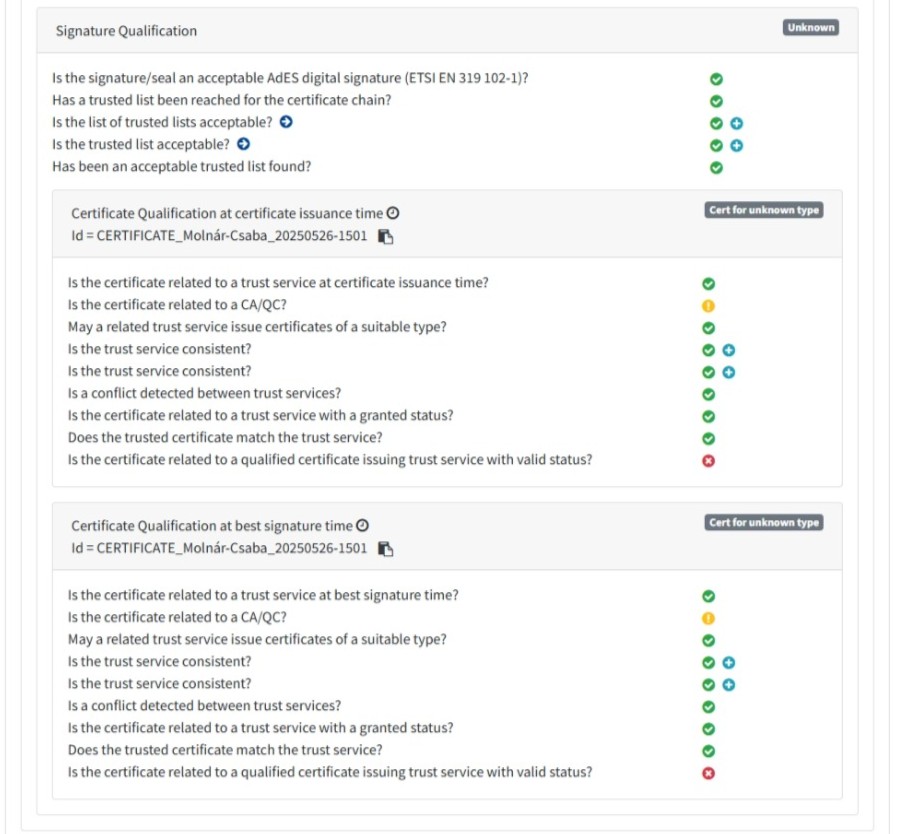This screenshot has width=899, height=834.
Task: Copy certificate Id in best signature time section
Action: (385, 549)
